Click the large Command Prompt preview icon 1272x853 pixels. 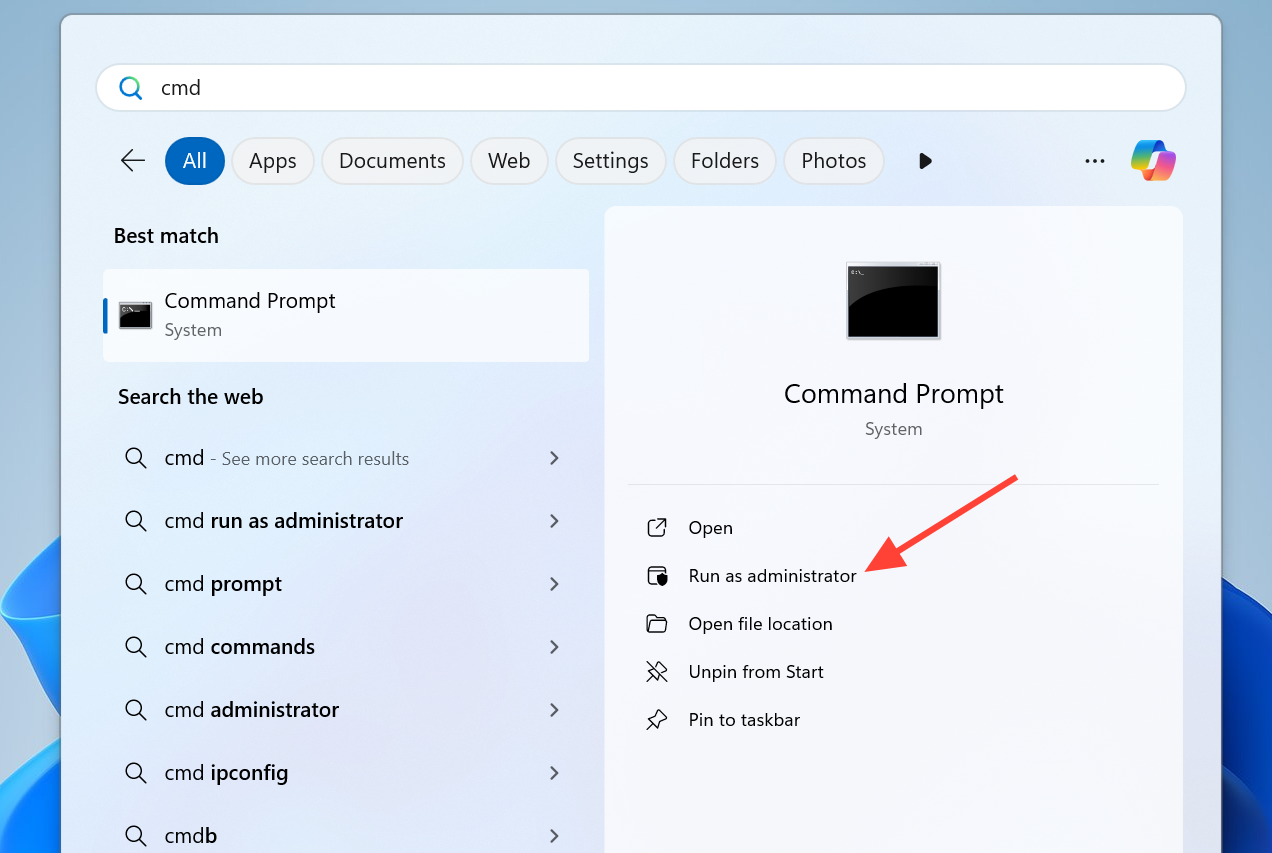point(893,301)
